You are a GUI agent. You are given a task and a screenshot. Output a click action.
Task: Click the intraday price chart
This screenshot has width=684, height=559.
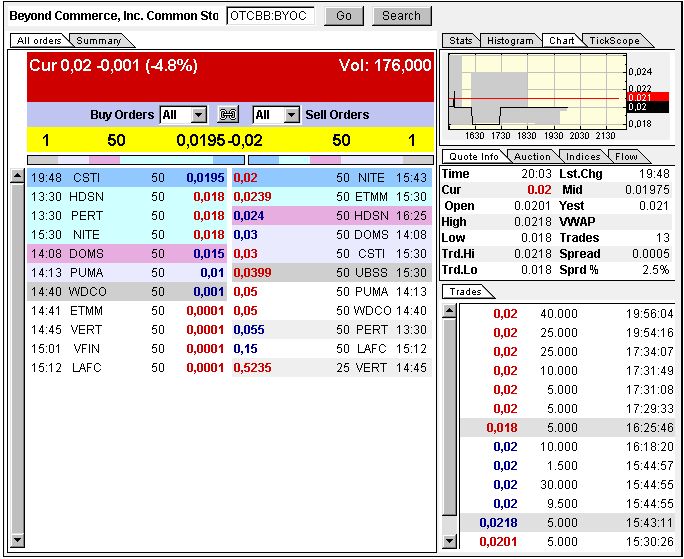(x=537, y=92)
